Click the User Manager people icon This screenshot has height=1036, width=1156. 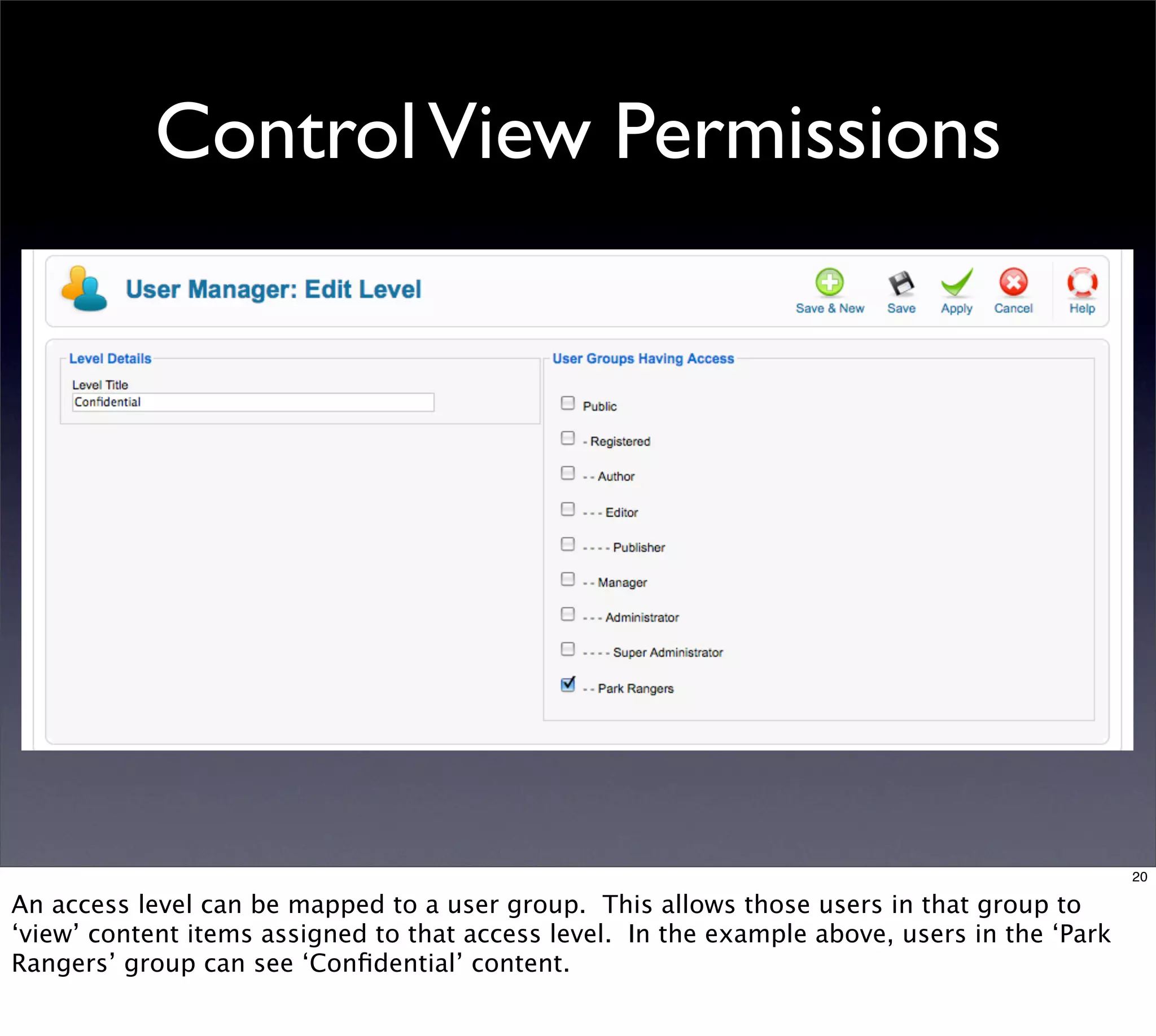tap(84, 288)
